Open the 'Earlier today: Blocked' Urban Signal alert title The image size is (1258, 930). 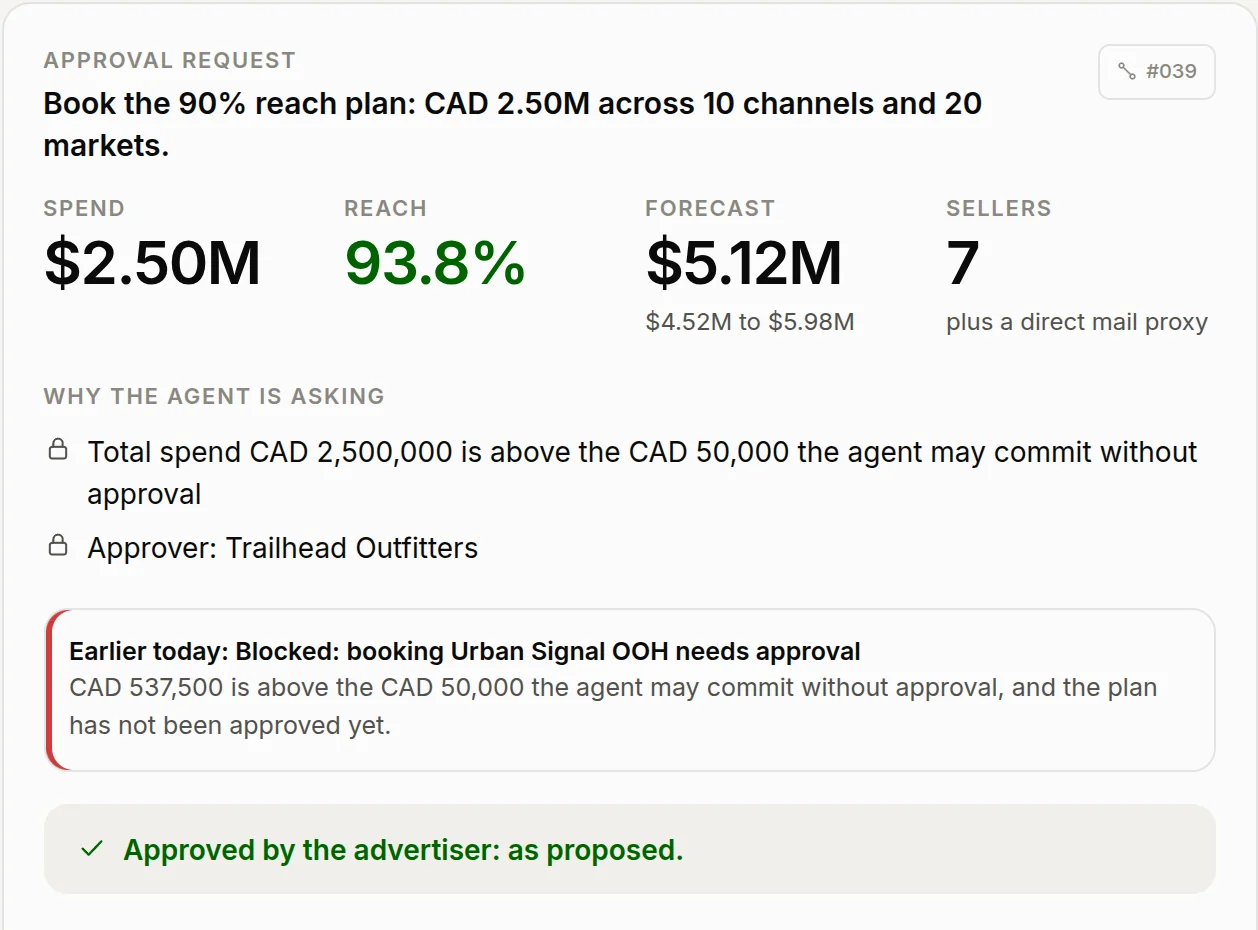(x=465, y=652)
